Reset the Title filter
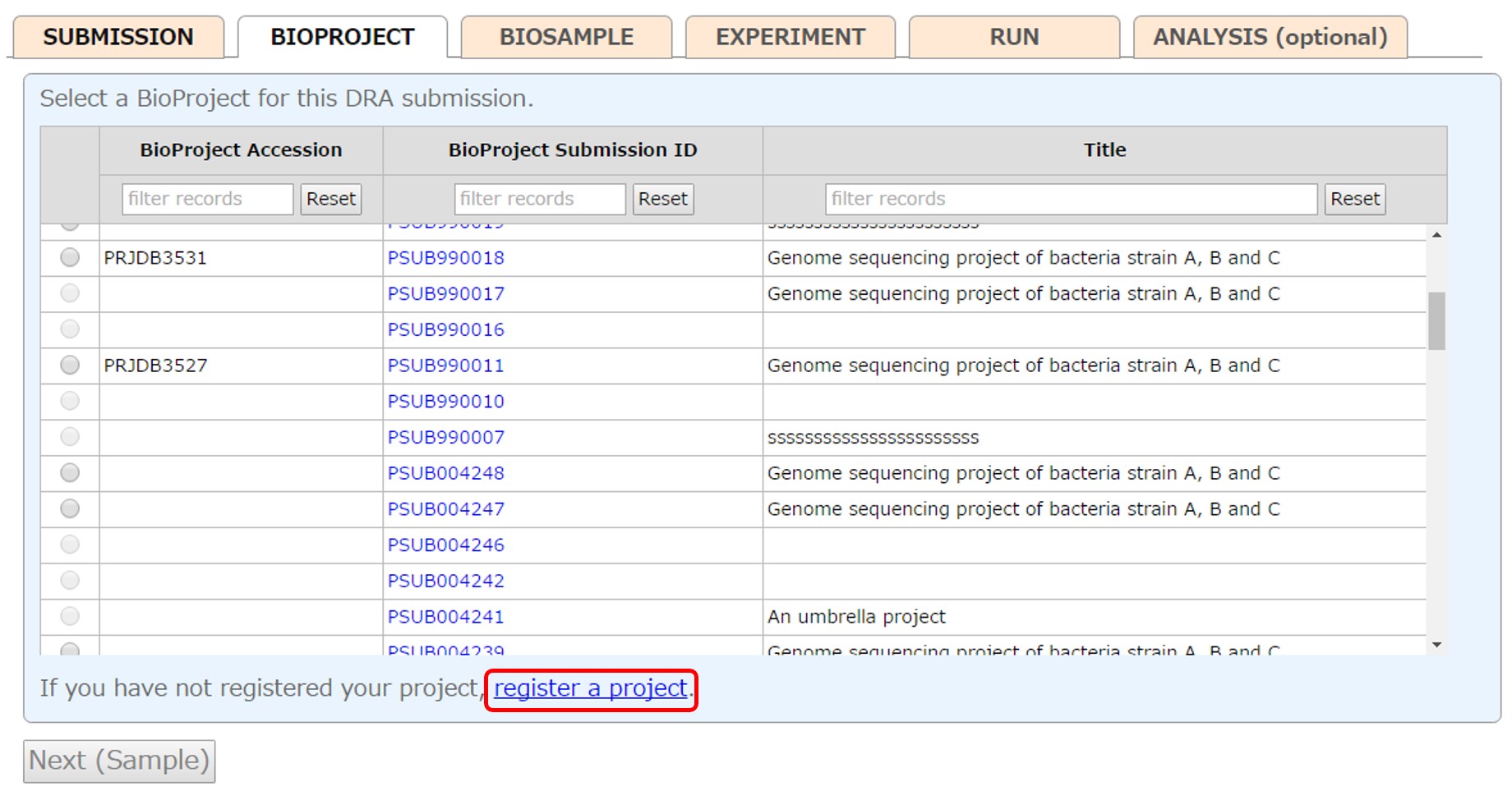Image resolution: width=1512 pixels, height=791 pixels. click(x=1354, y=199)
